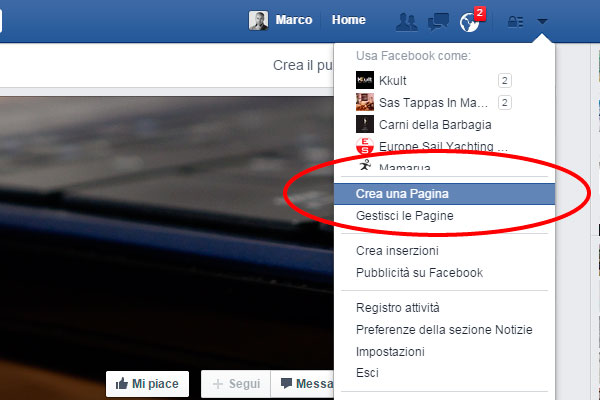Screen dimensions: 600x400
Task: Use Facebook as Europe Sail Yachting
Action: 444,146
